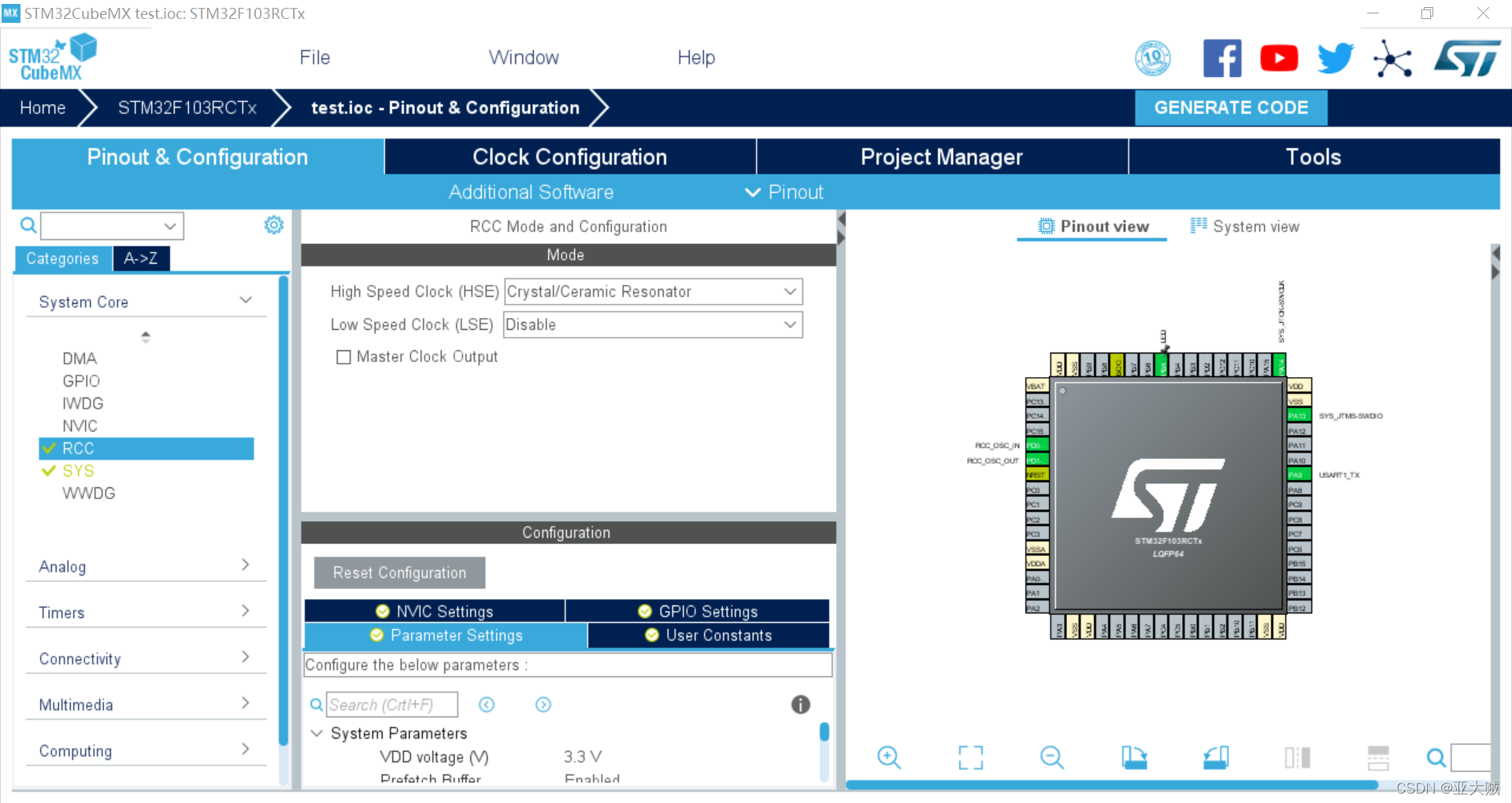Show parameter info icon
The height and width of the screenshot is (803, 1512).
tap(800, 705)
